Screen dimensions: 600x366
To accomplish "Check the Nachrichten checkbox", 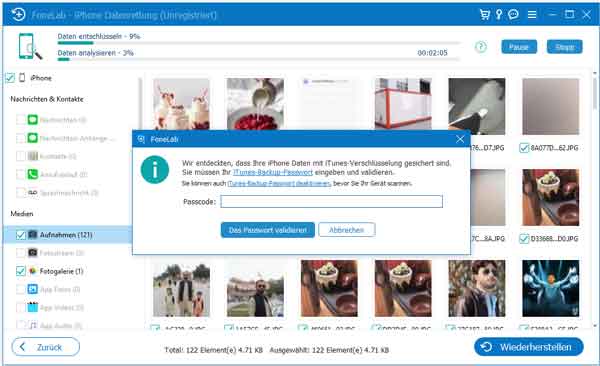I will tap(21, 120).
